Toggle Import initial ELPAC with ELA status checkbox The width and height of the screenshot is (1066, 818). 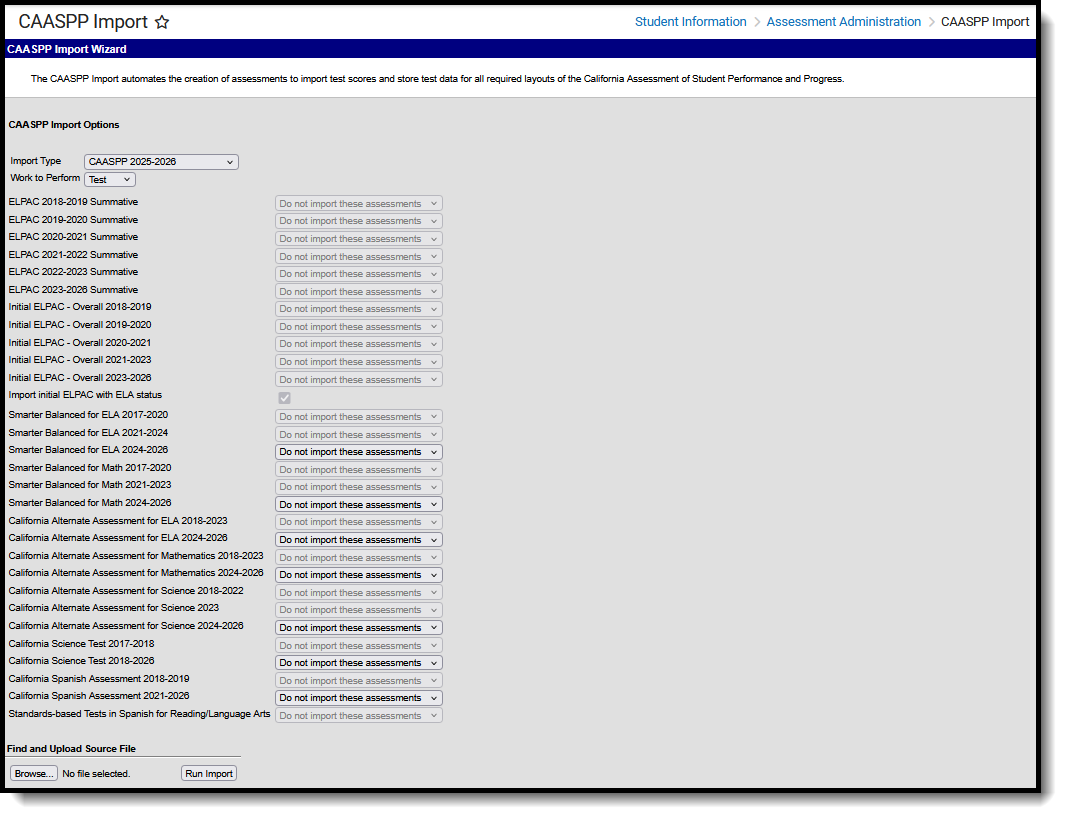click(284, 398)
